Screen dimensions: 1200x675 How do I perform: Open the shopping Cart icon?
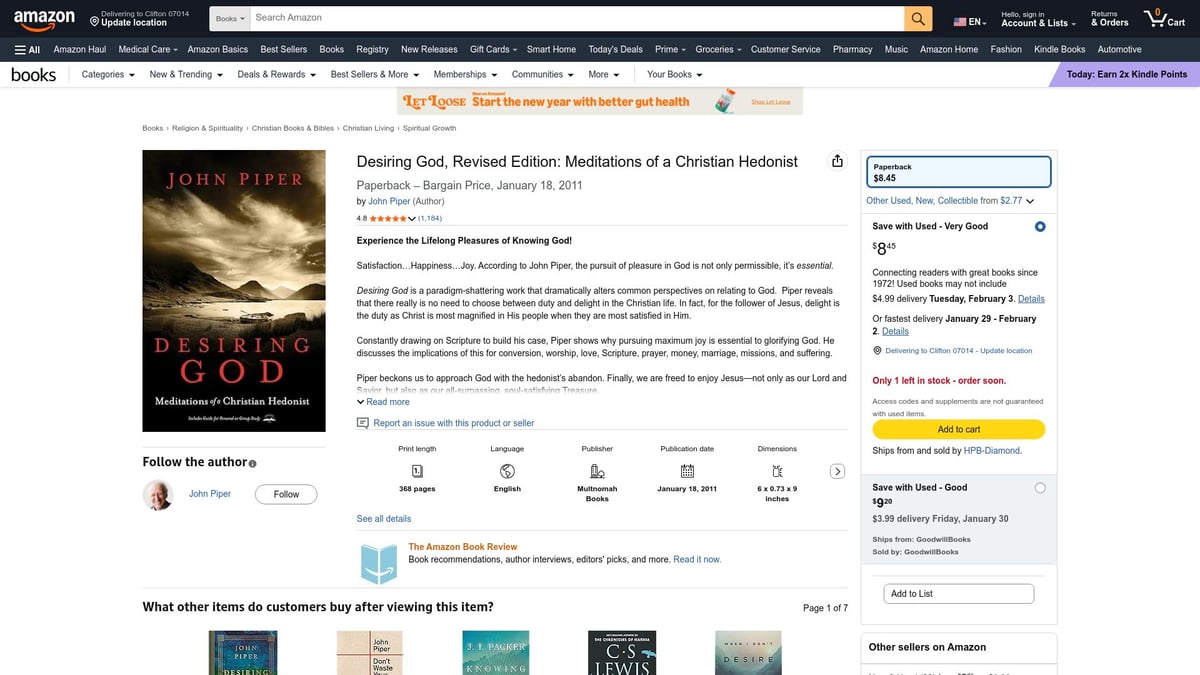(x=1157, y=17)
